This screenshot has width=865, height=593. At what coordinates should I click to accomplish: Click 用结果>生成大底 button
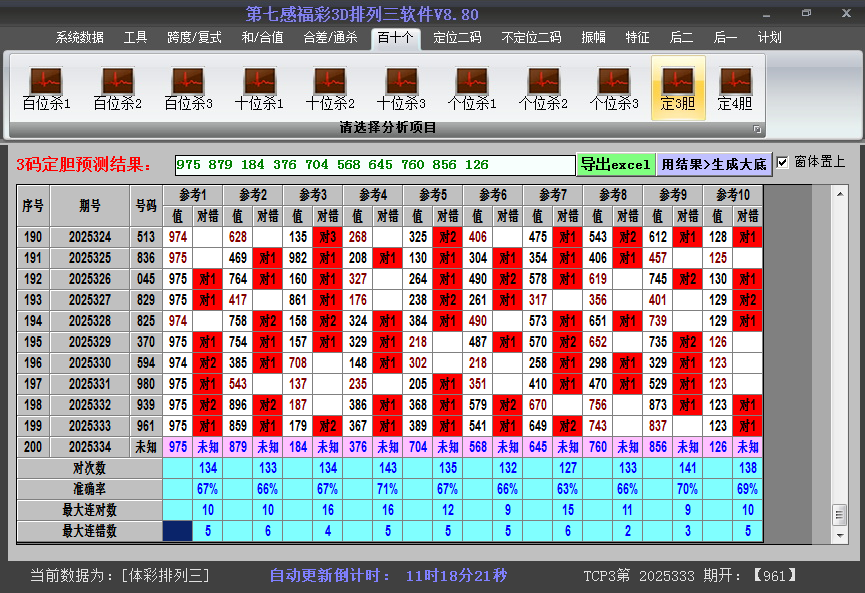click(x=714, y=164)
